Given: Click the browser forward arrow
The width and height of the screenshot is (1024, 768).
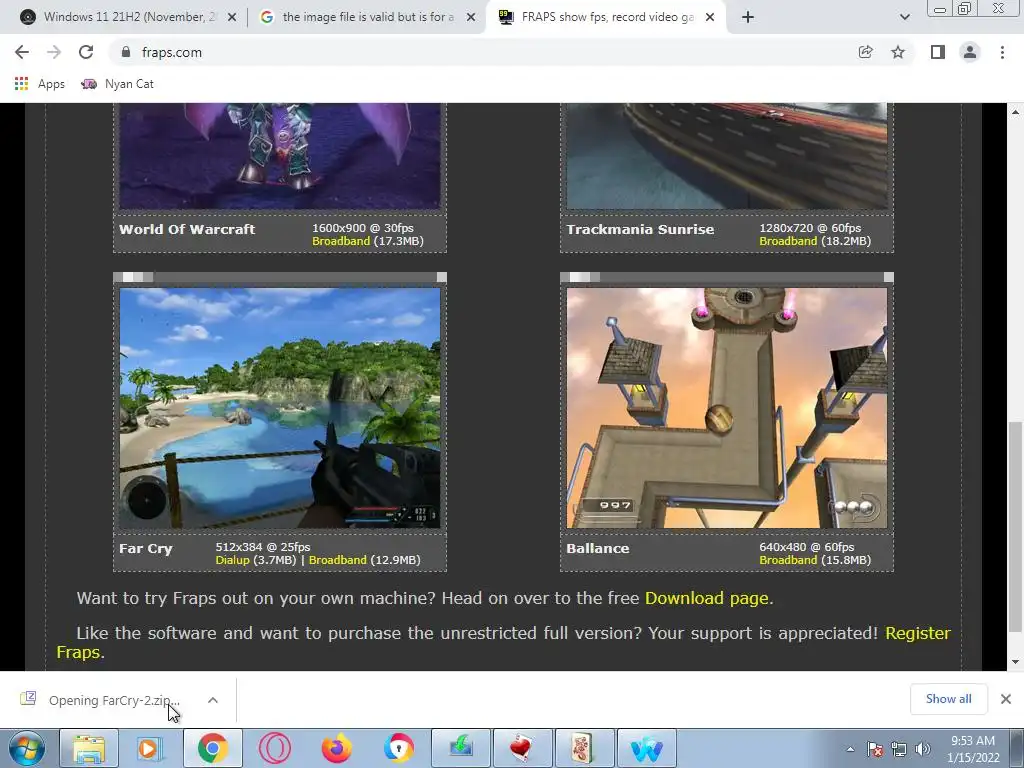Looking at the screenshot, I should [x=54, y=52].
